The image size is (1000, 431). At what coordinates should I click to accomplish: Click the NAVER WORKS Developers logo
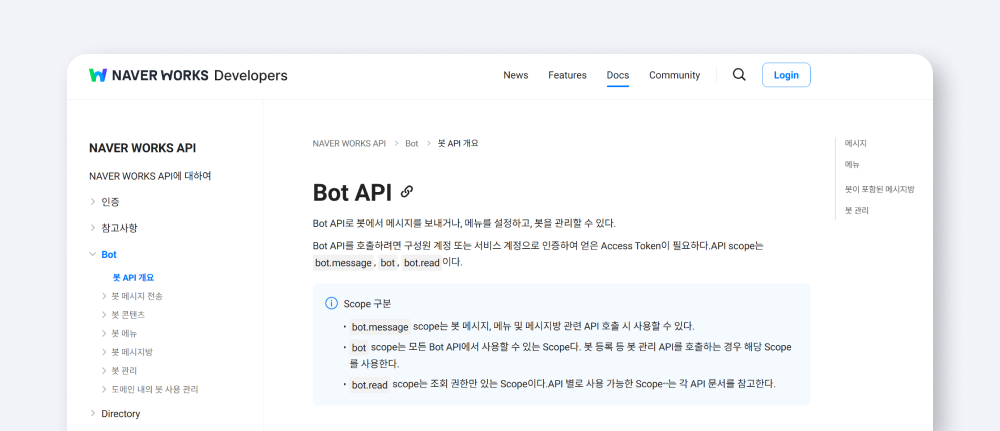(x=188, y=75)
